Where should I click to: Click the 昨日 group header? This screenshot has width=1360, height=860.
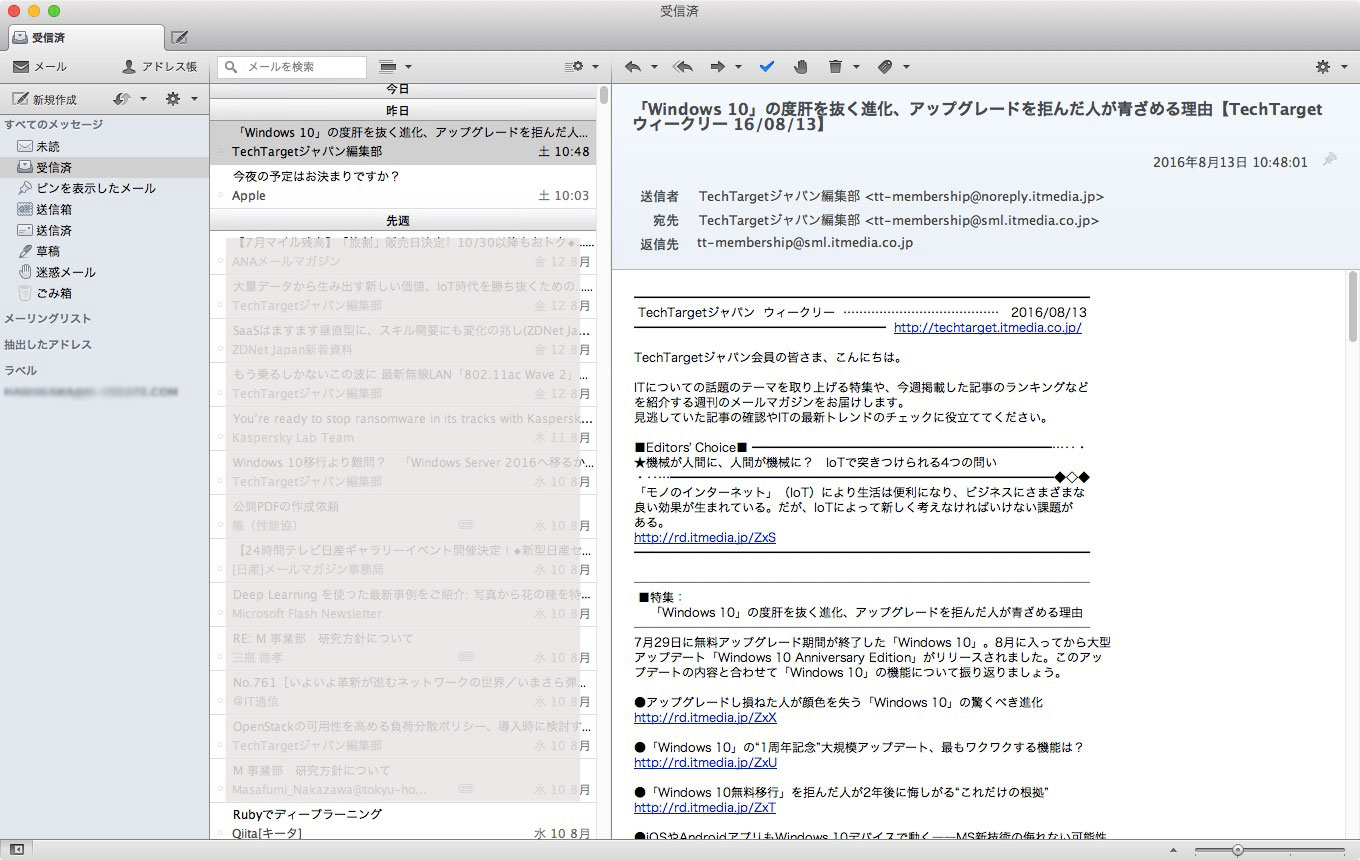point(403,110)
